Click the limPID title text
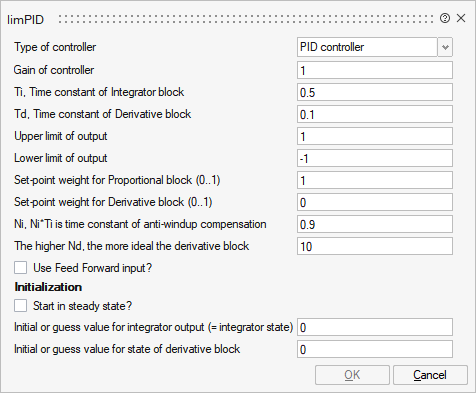Image resolution: width=476 pixels, height=393 pixels. (25, 20)
